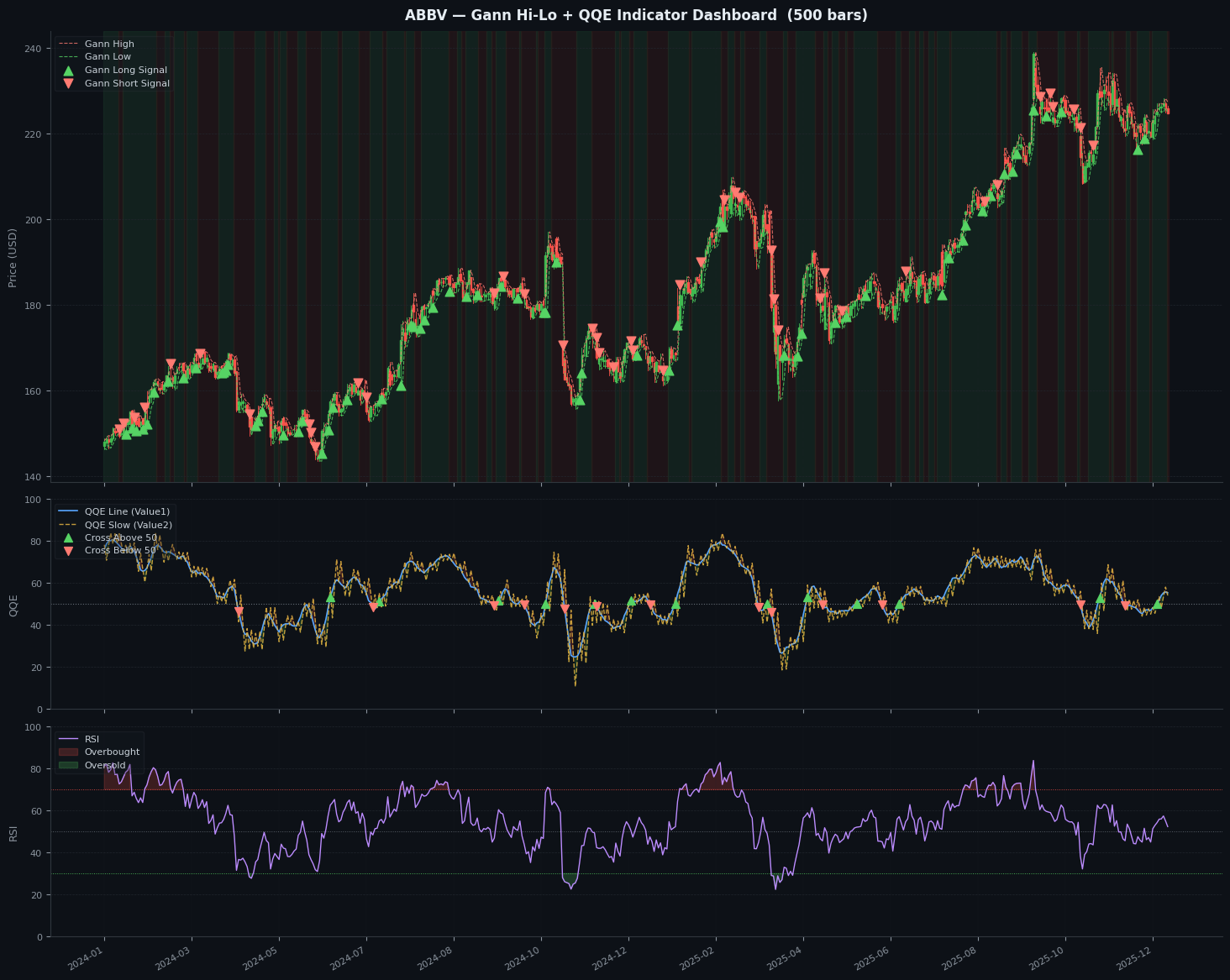The height and width of the screenshot is (980, 1230).
Task: Click the 2025-04 date tick label
Action: click(x=784, y=959)
